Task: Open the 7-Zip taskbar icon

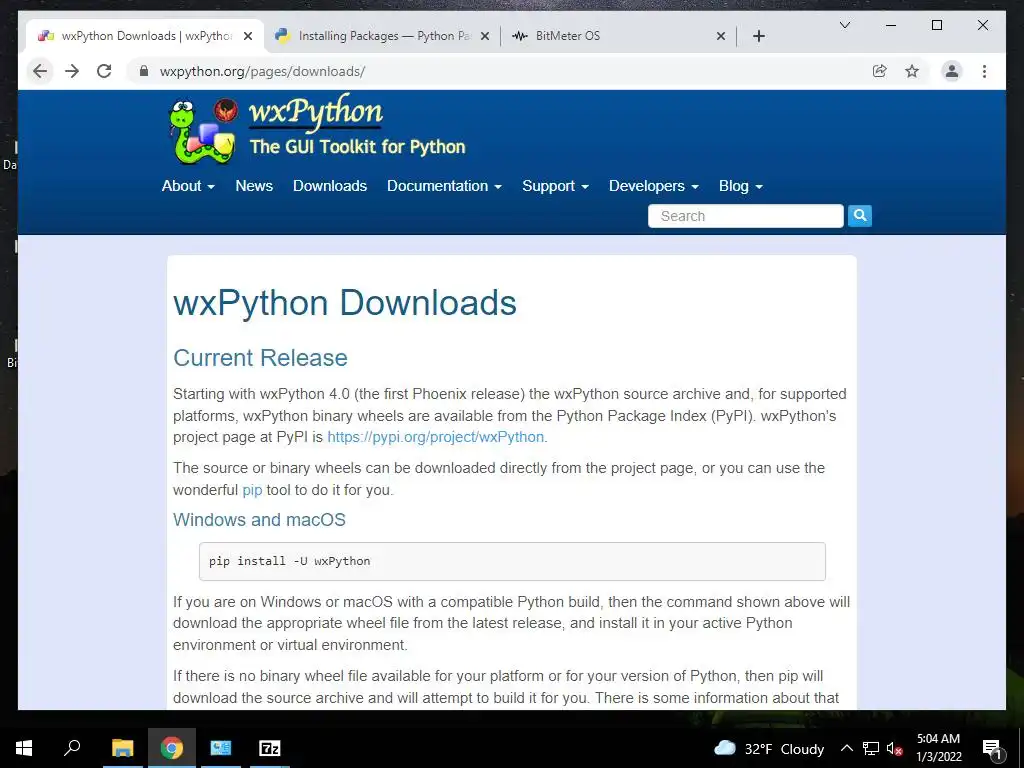Action: tap(270, 748)
